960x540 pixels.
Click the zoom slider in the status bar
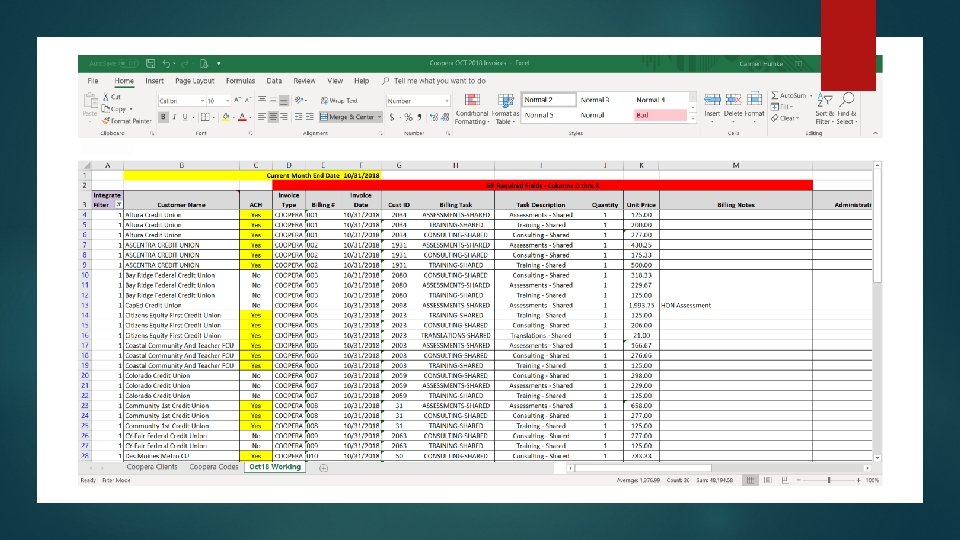(x=828, y=481)
